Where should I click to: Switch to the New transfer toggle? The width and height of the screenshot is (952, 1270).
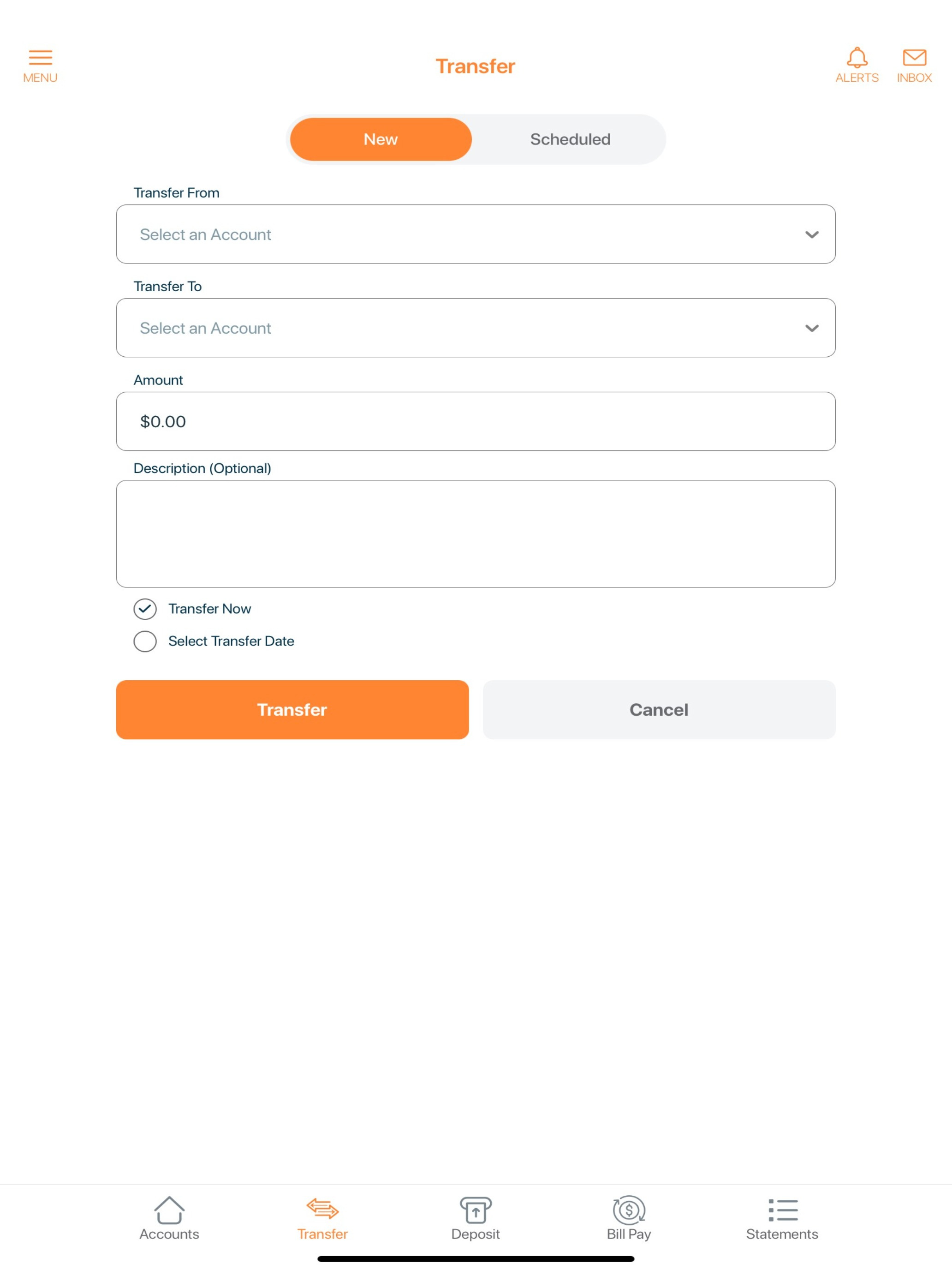coord(381,139)
